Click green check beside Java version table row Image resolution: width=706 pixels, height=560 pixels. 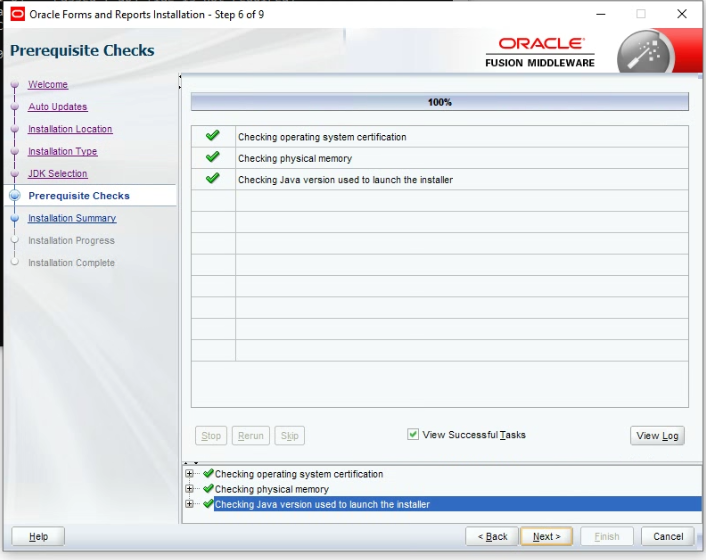tap(213, 178)
